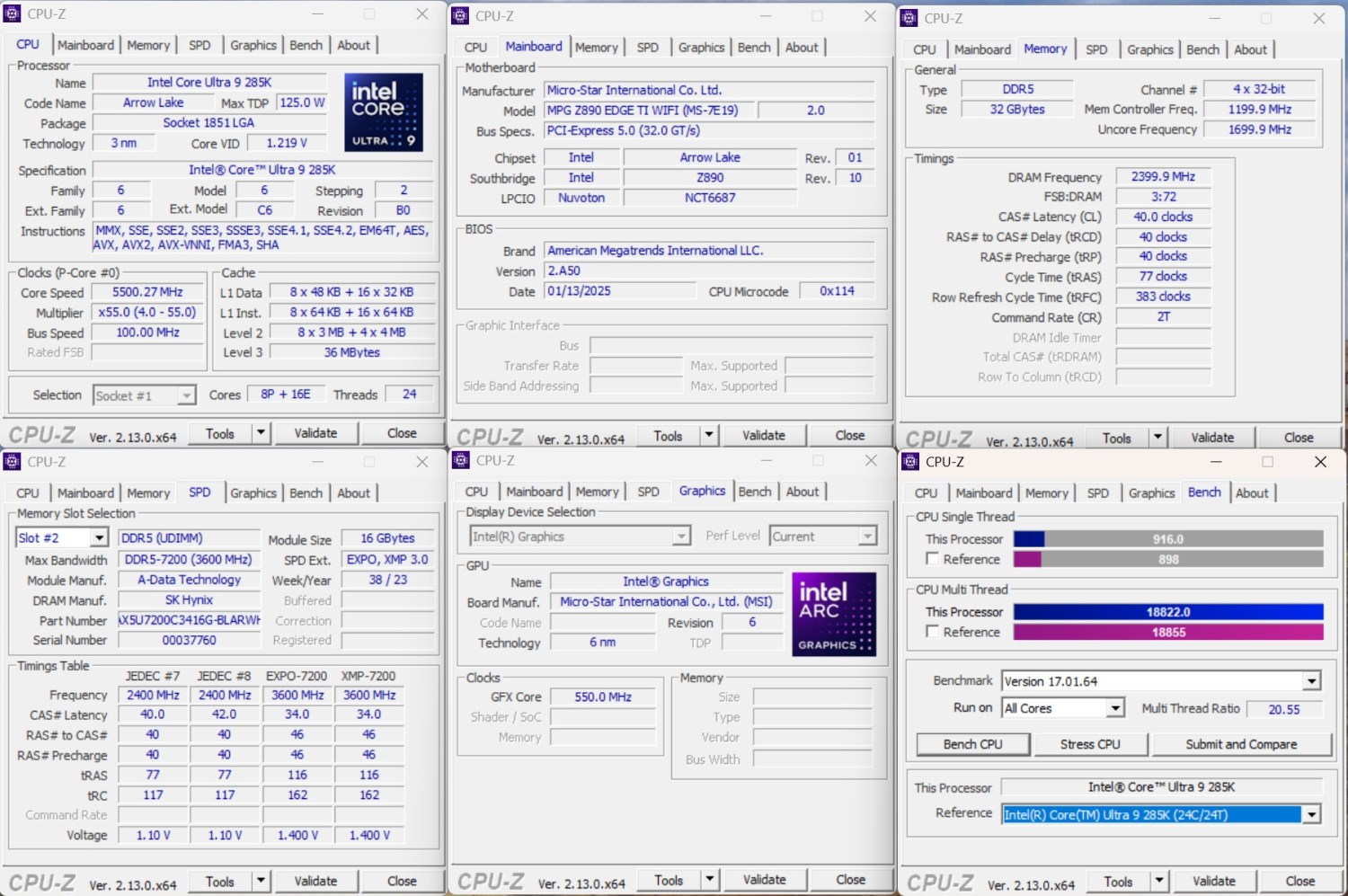Open the Perf Level Current dropdown

pyautogui.click(x=866, y=537)
